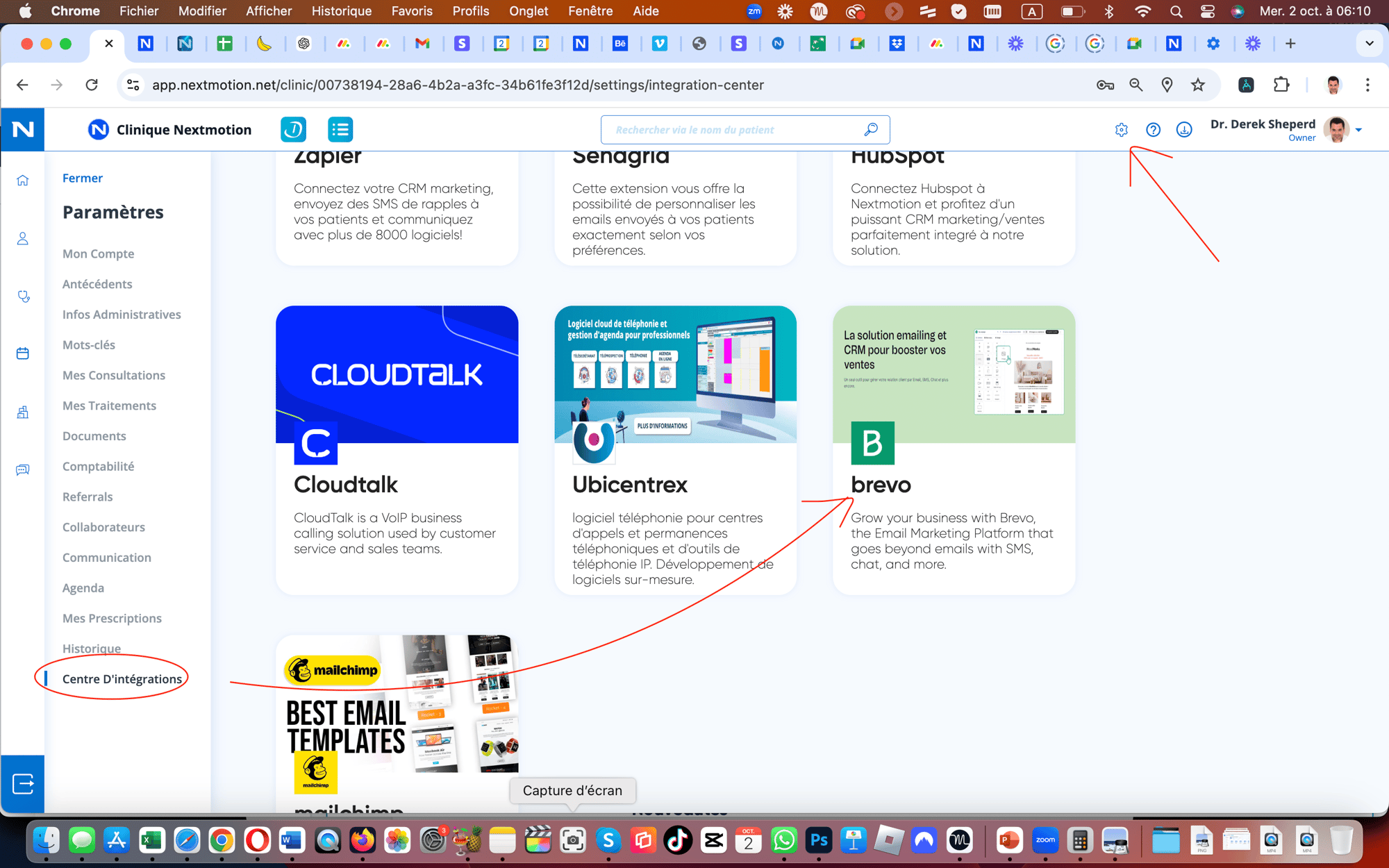The height and width of the screenshot is (868, 1389).
Task: Click the blue clock icon in header
Action: pos(293,129)
